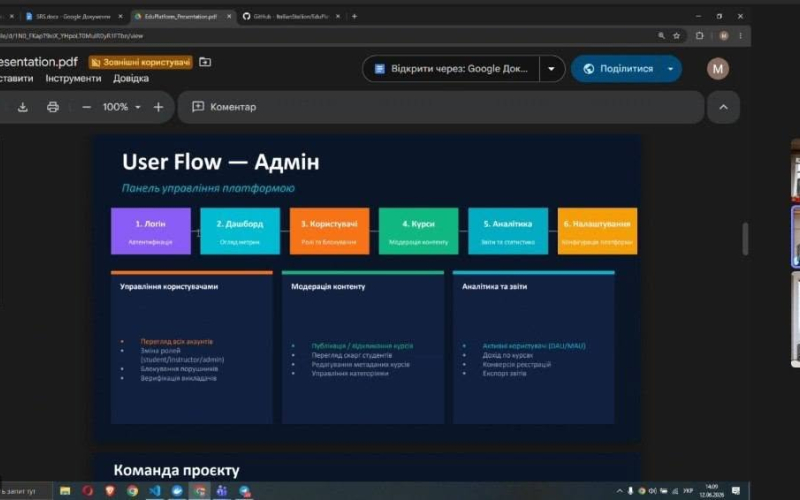Click the Зовнішні користувачі badge
Viewport: 800px width, 500px height.
(141, 62)
